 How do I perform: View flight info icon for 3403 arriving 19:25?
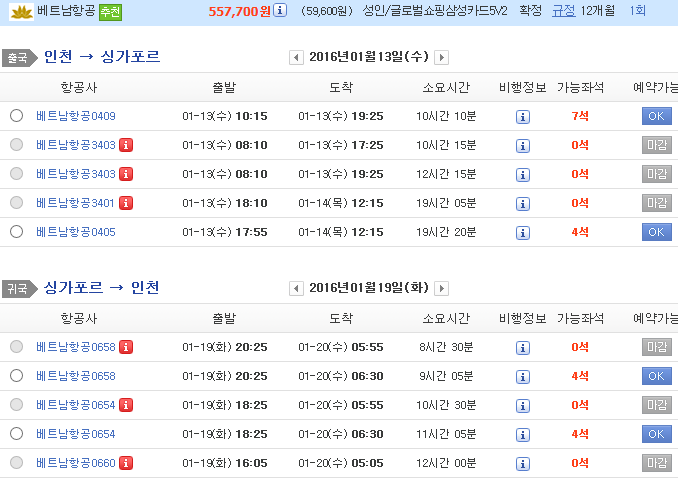click(x=523, y=175)
